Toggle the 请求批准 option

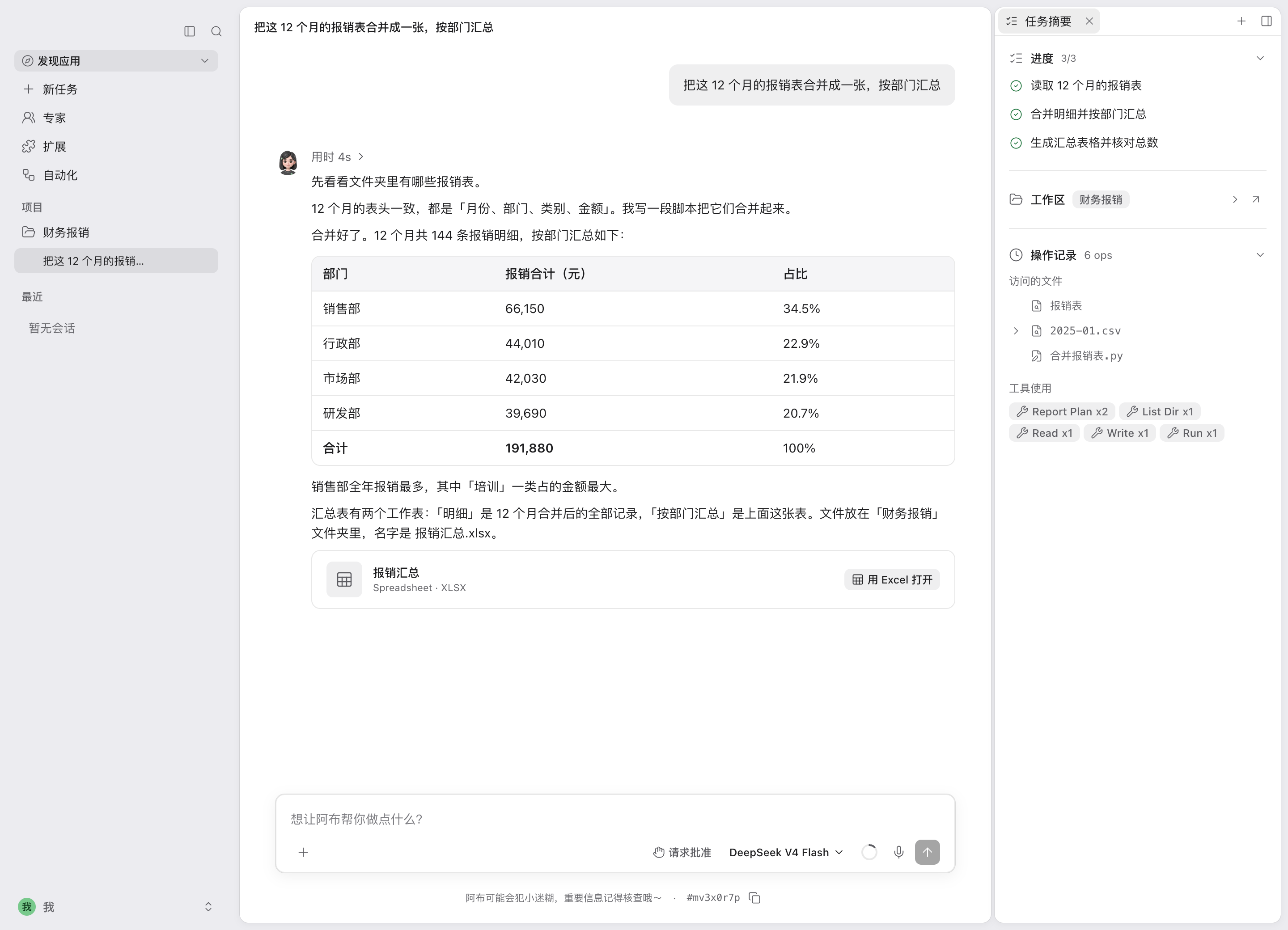[682, 852]
